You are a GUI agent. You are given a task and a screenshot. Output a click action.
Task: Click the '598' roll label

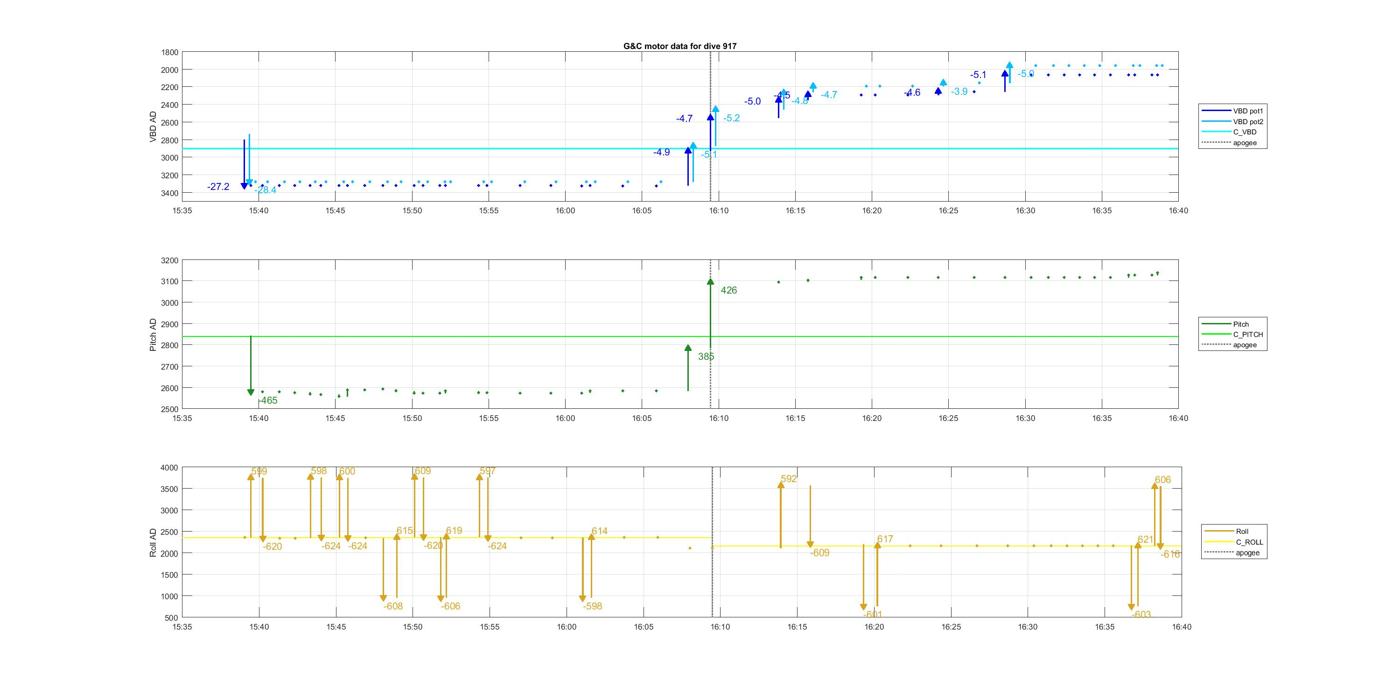click(319, 471)
